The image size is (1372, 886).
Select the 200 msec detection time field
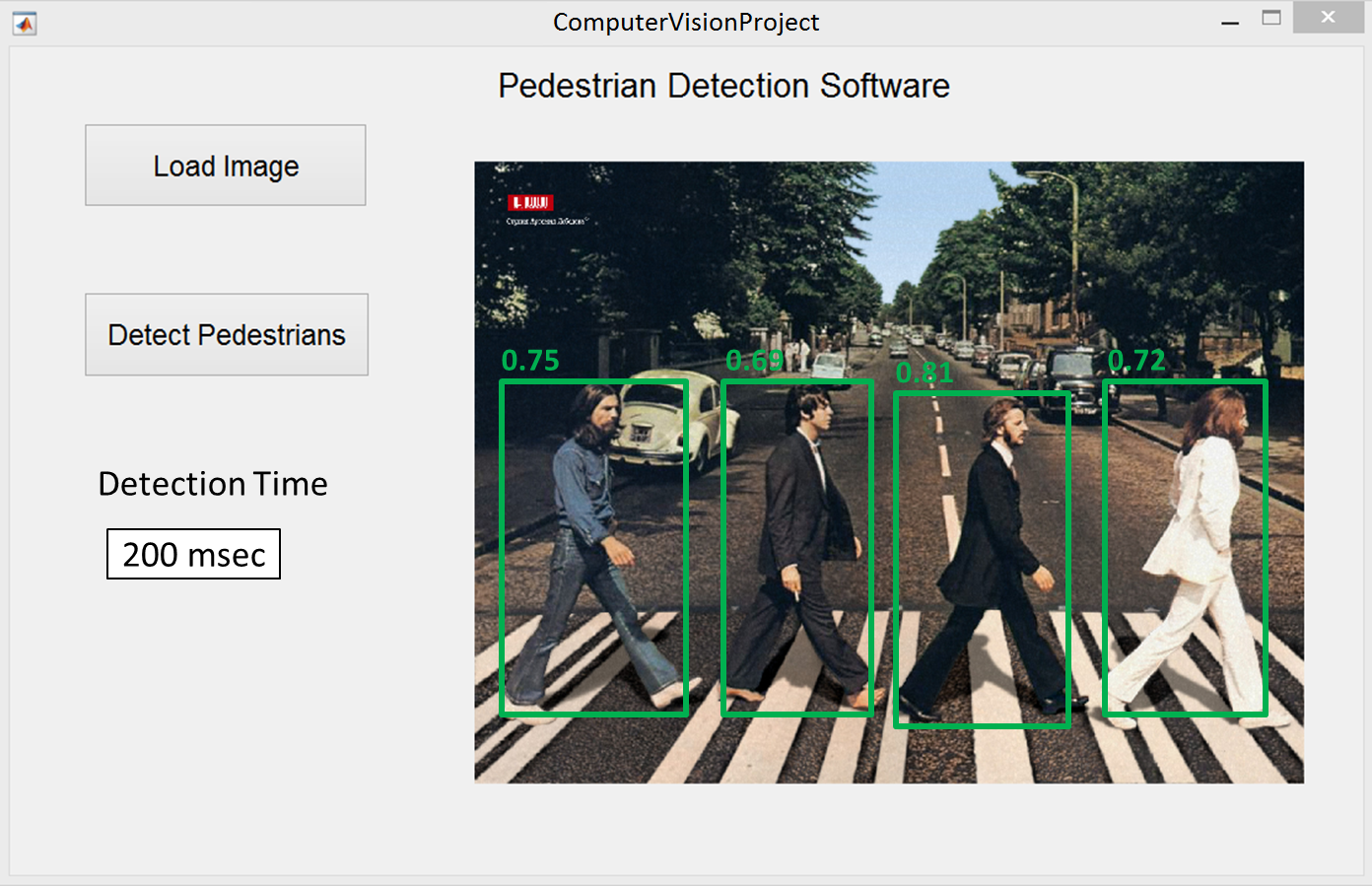pos(194,555)
